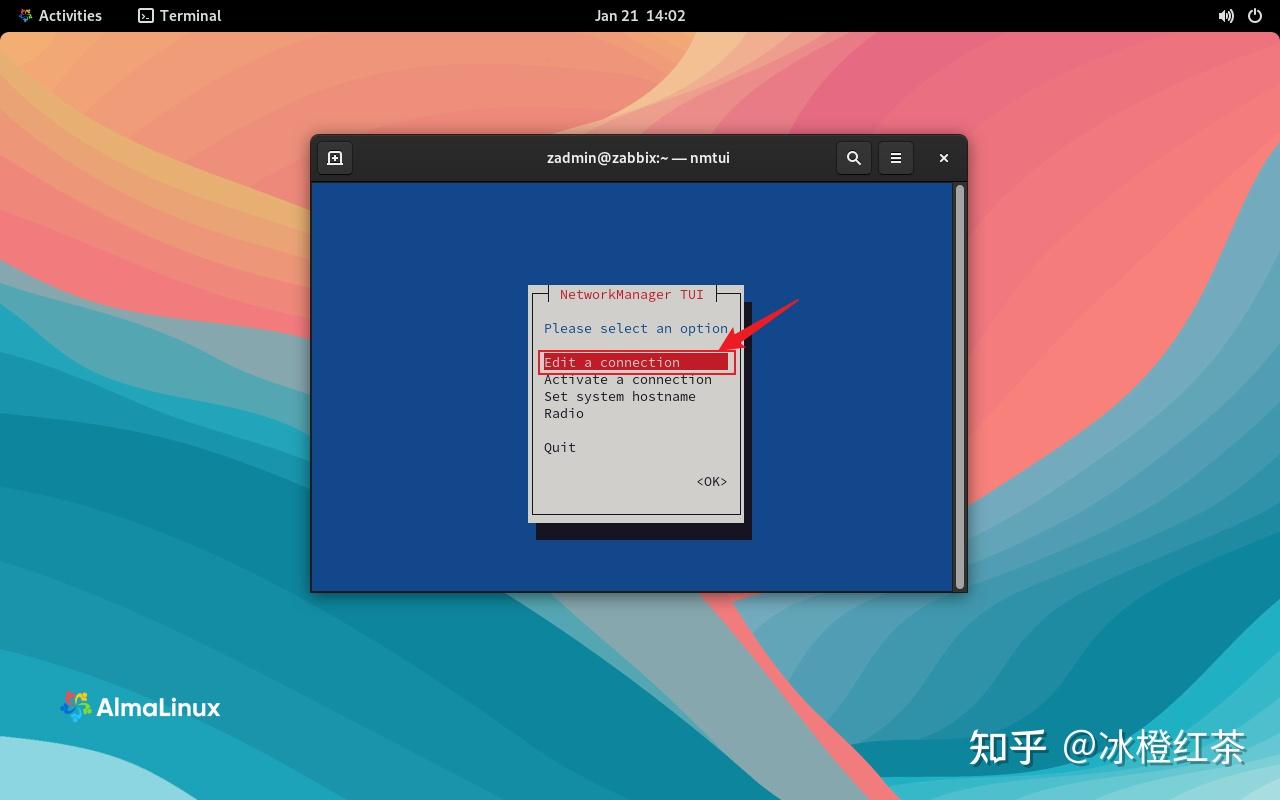1280x800 pixels.
Task: Click the power icon in top bar
Action: click(x=1255, y=16)
